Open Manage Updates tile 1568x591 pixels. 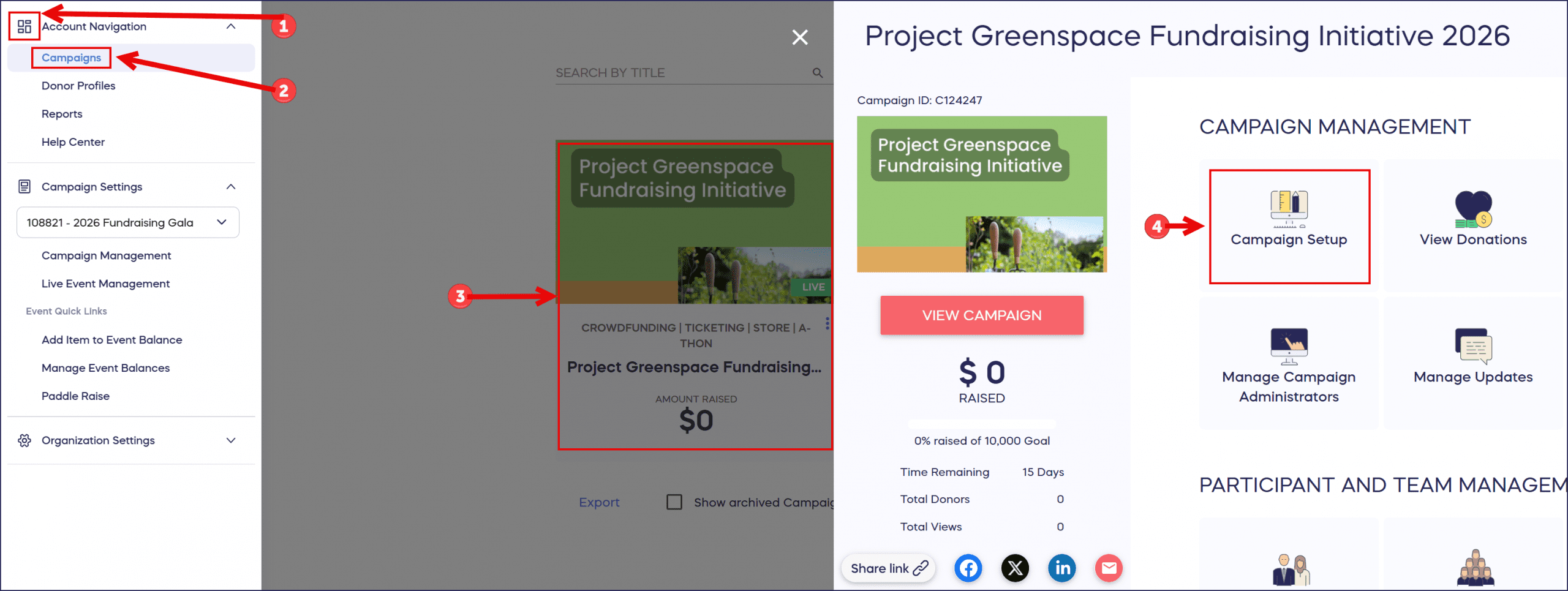tap(1473, 363)
